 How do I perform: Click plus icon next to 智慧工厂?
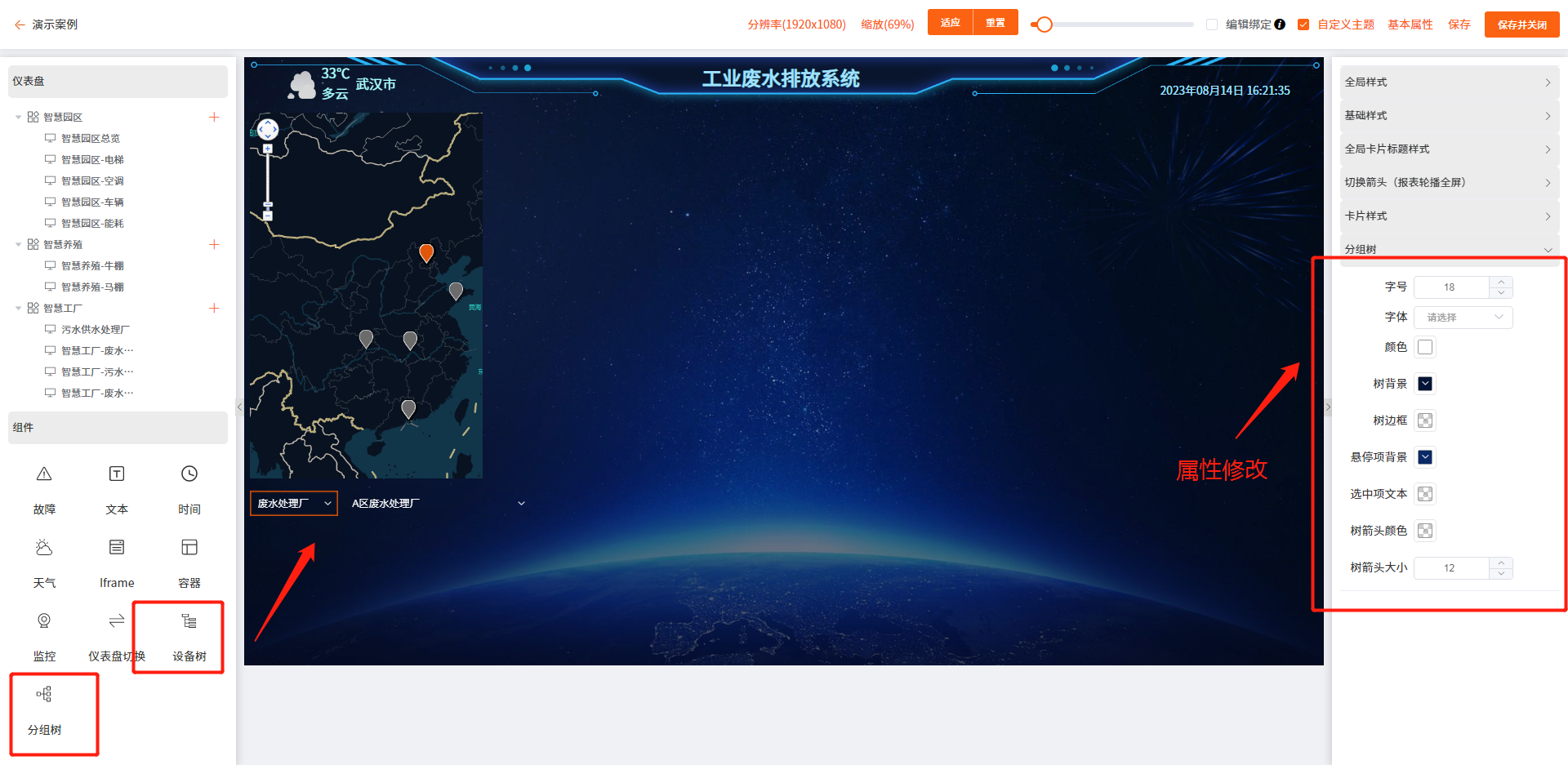(214, 309)
